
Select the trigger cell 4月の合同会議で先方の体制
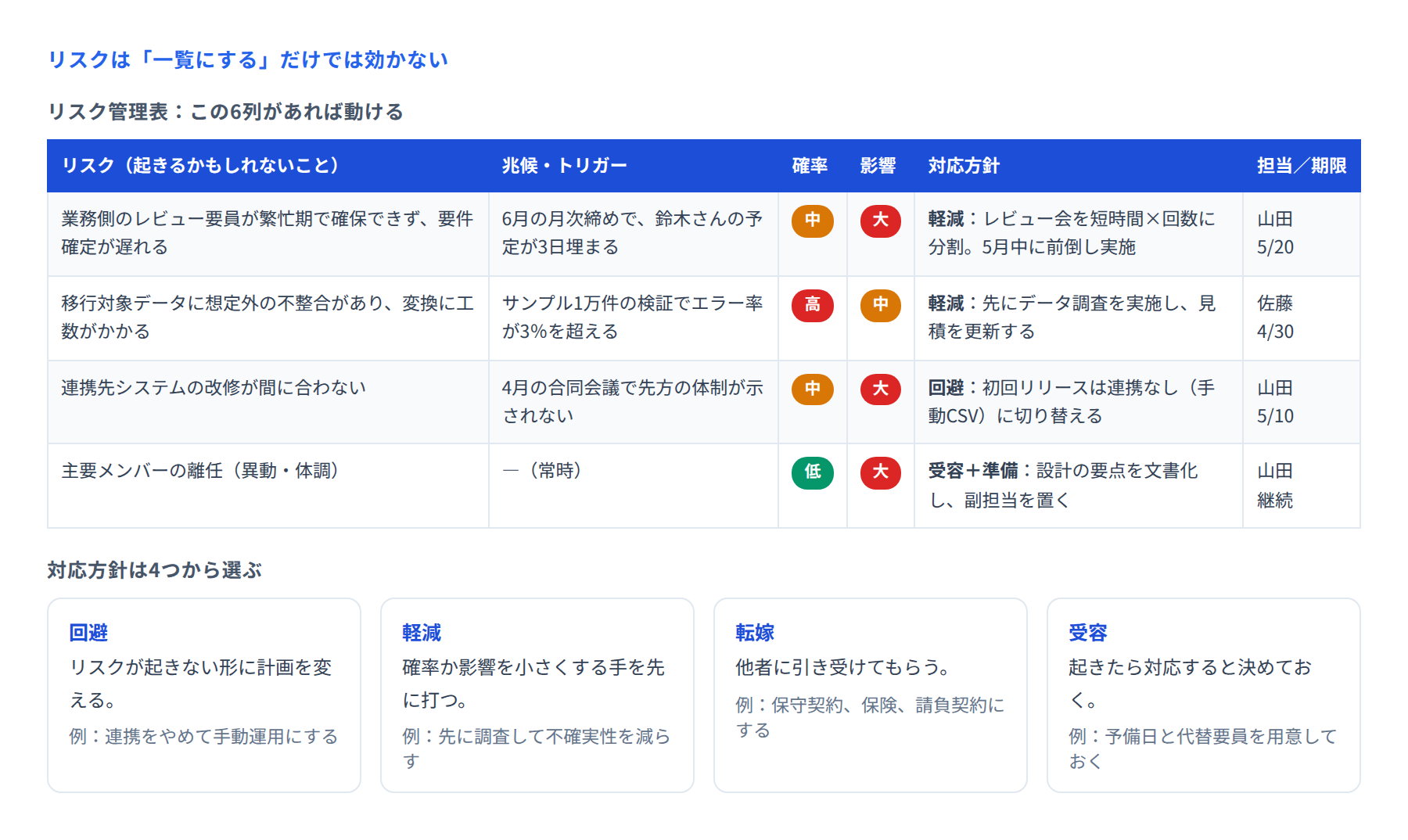634,403
